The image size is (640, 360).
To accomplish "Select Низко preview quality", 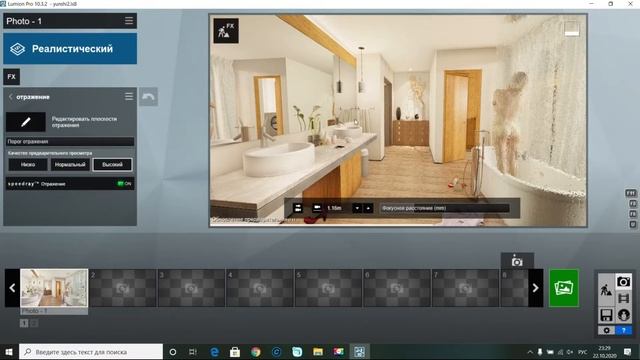I will (x=28, y=164).
